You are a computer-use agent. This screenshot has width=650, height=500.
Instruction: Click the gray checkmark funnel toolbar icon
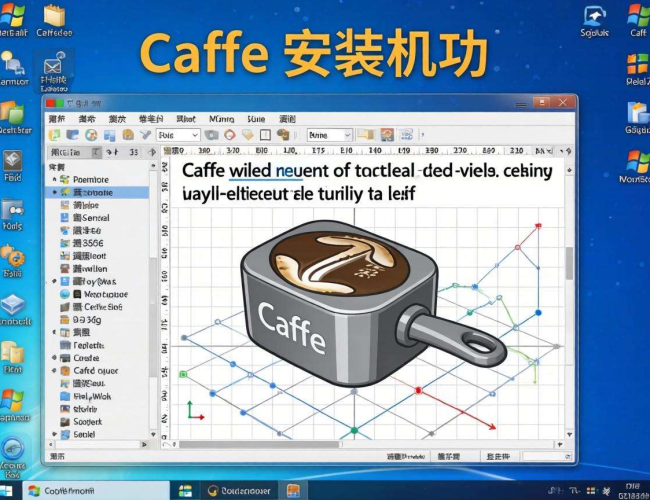tap(145, 134)
